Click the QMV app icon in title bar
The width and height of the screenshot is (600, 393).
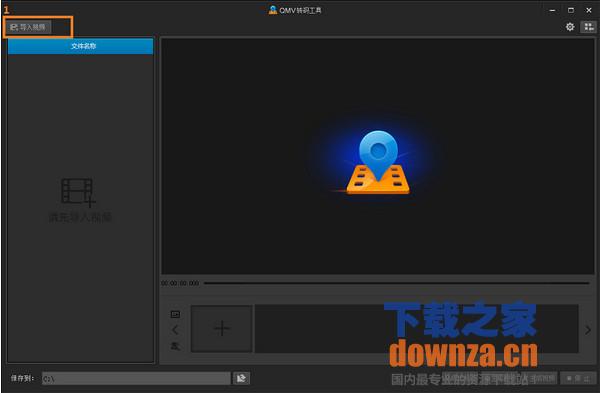(x=272, y=10)
